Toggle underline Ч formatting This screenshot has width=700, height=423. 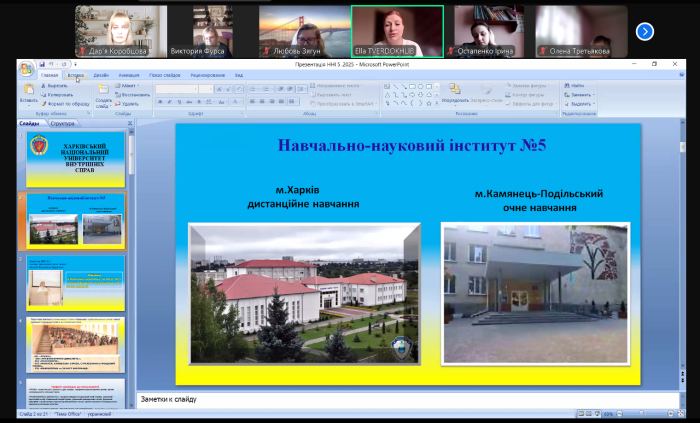179,102
